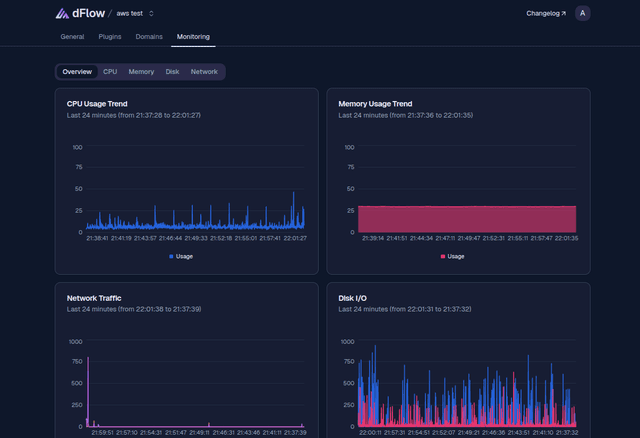Screen dimensions: 640x438
Task: Show the Memory monitoring view
Action: (x=141, y=72)
